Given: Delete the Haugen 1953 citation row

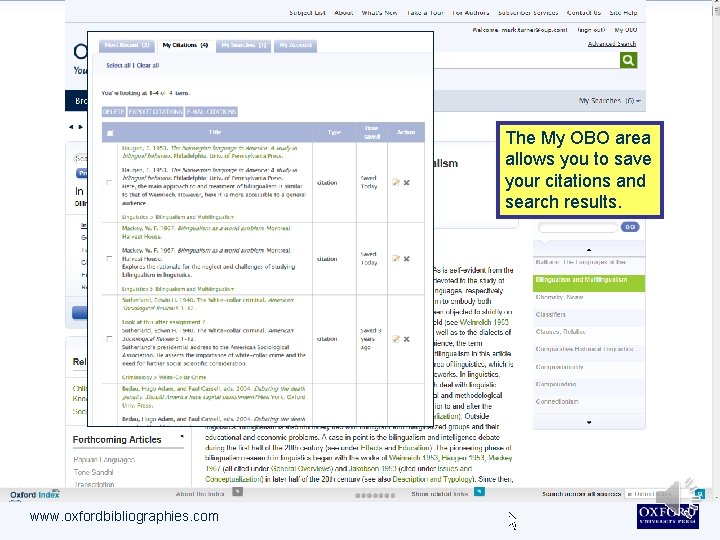Looking at the screenshot, I should pyautogui.click(x=406, y=182).
